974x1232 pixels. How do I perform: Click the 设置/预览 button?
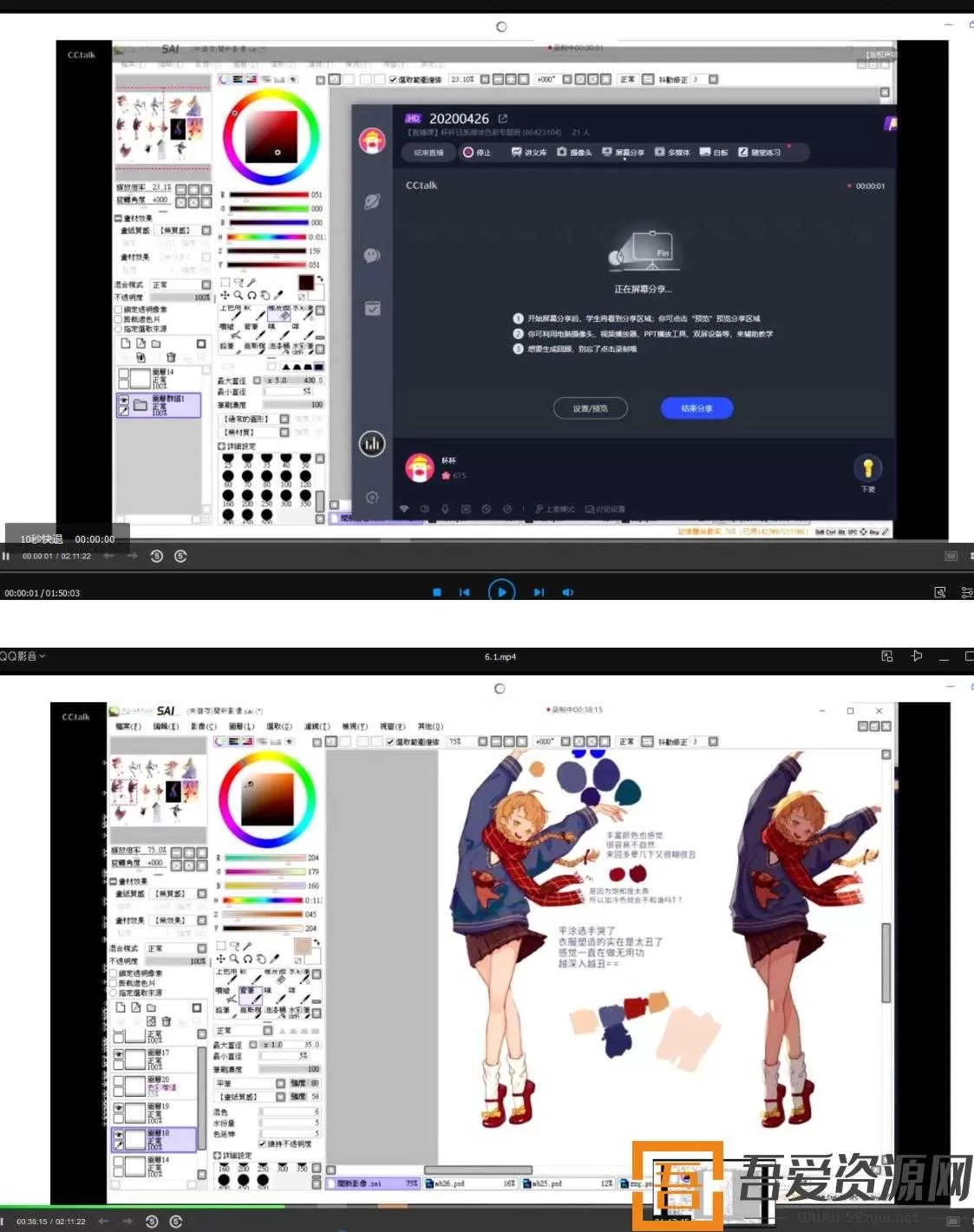click(x=590, y=408)
